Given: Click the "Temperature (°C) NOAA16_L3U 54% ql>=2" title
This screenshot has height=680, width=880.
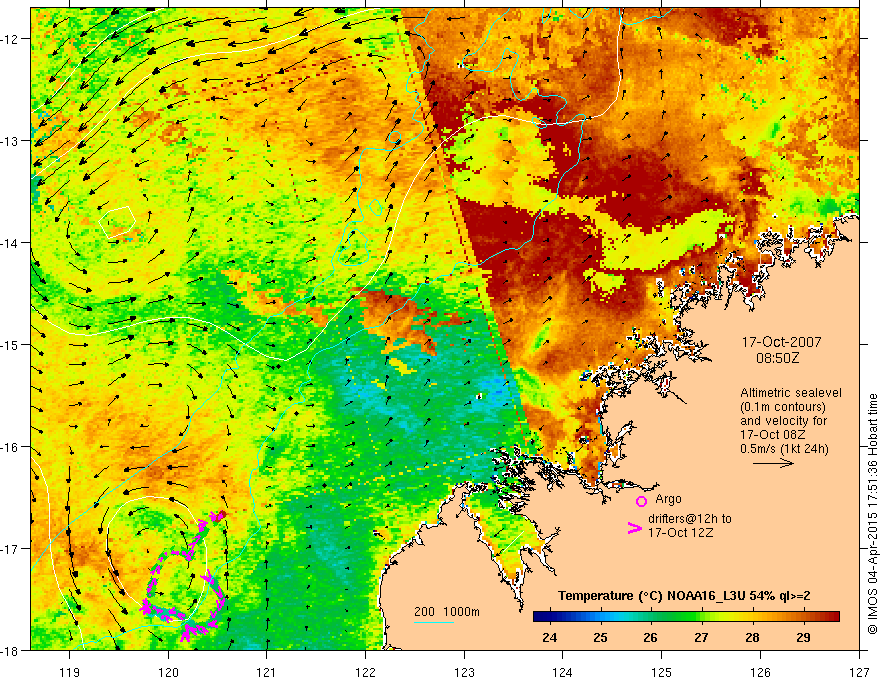Looking at the screenshot, I should click(684, 596).
